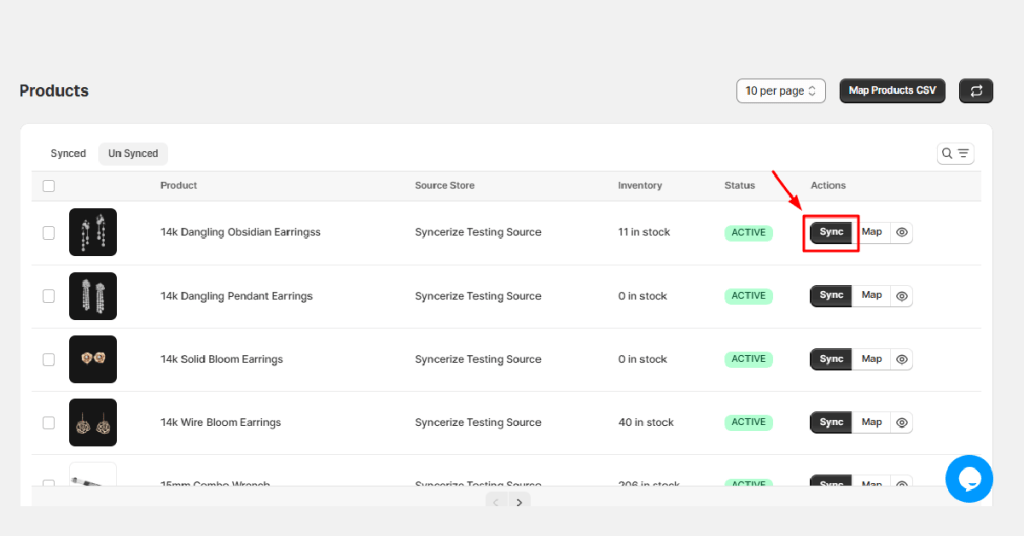View 14k Wire Bloom Earrings eye icon
Screen dimensions: 1024x536
click(x=901, y=422)
